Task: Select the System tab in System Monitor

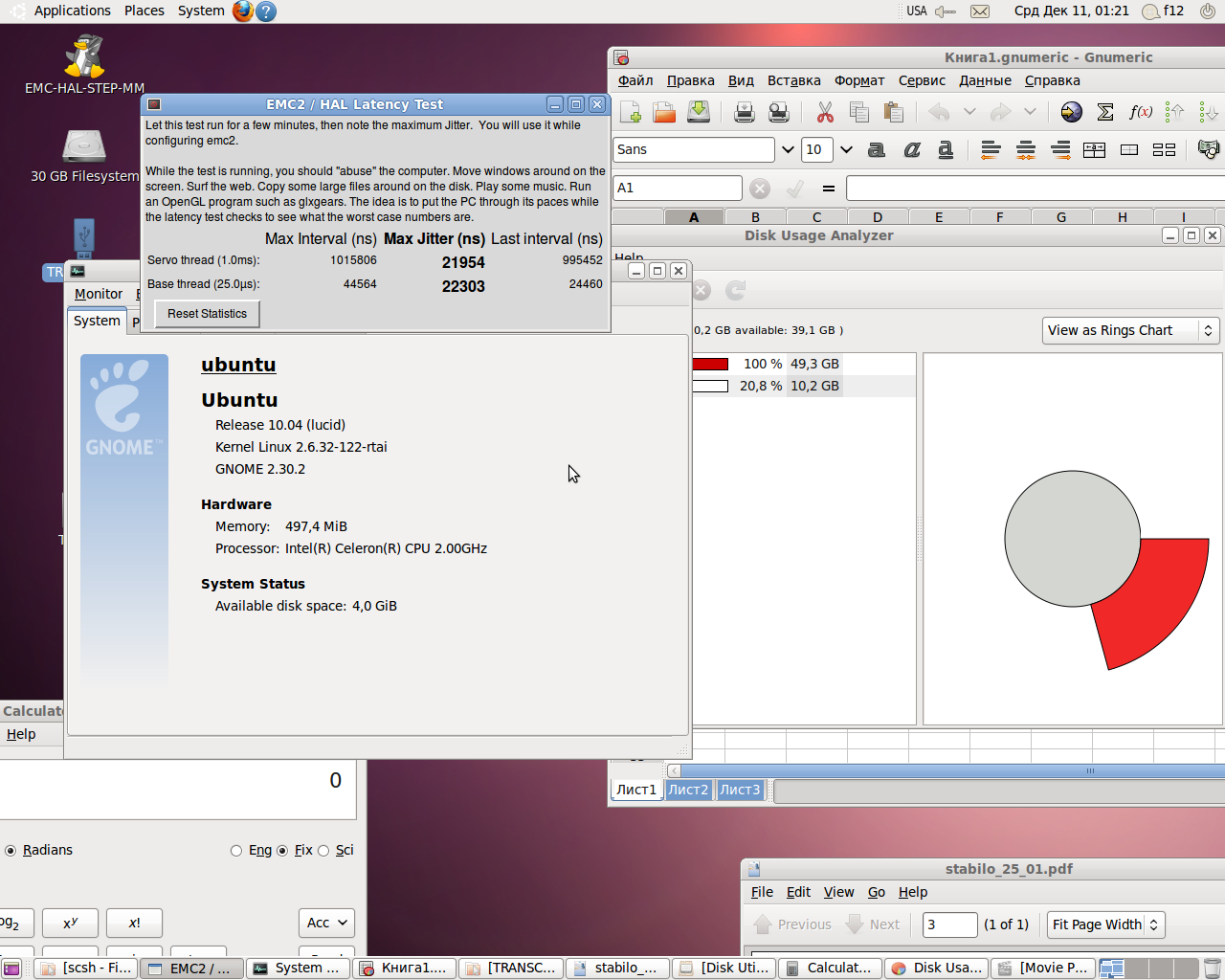Action: click(97, 321)
